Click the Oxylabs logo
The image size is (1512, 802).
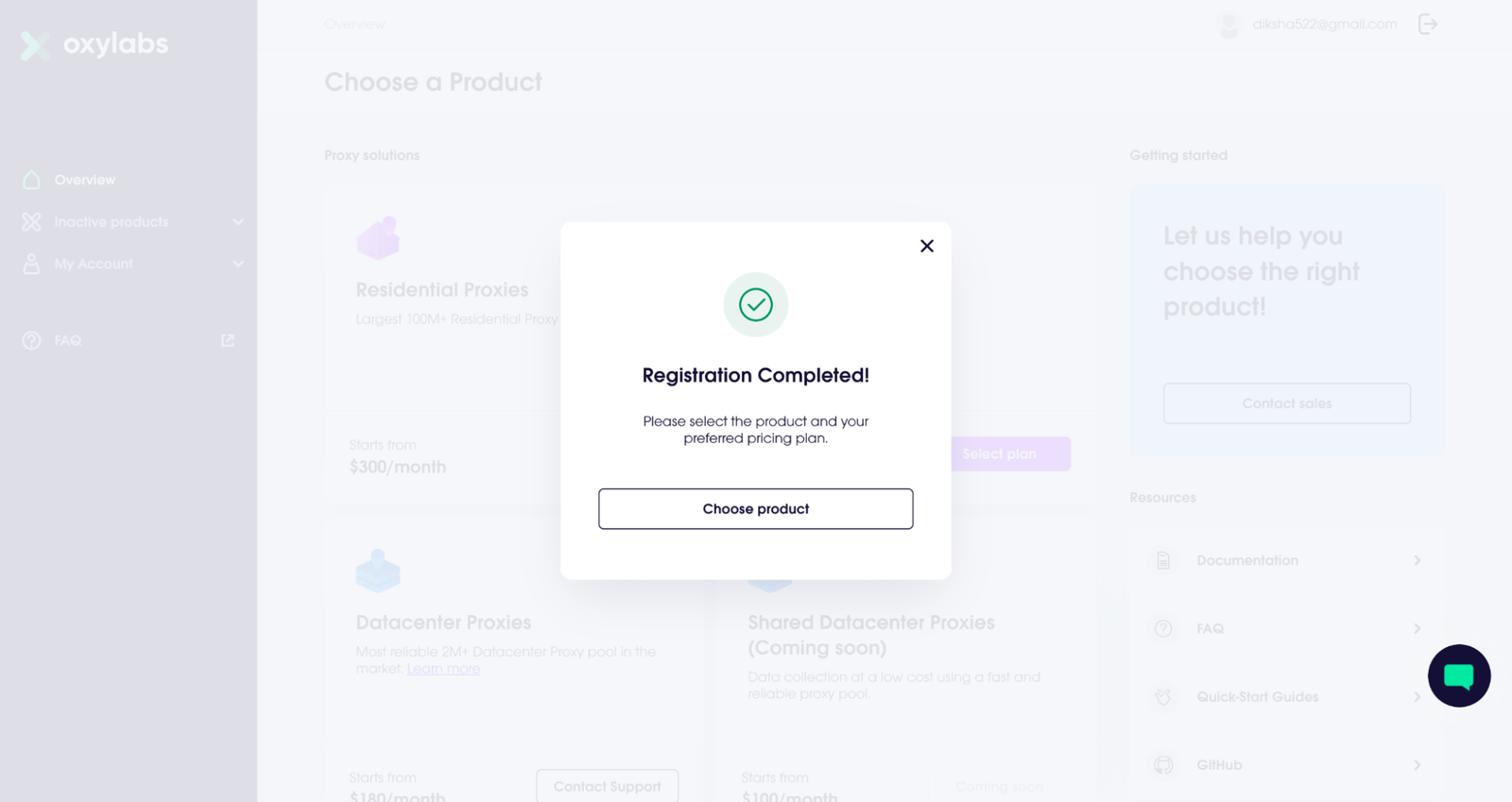[94, 44]
